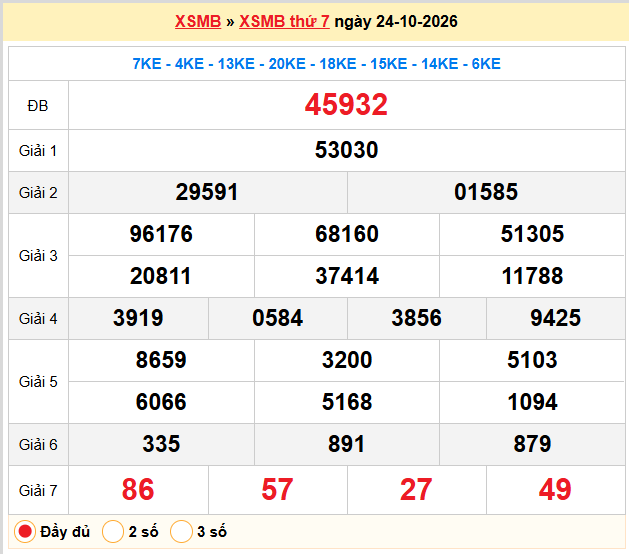Screen dimensions: 629x554
Task: Click the Giải 7 number 86
Action: coord(138,490)
